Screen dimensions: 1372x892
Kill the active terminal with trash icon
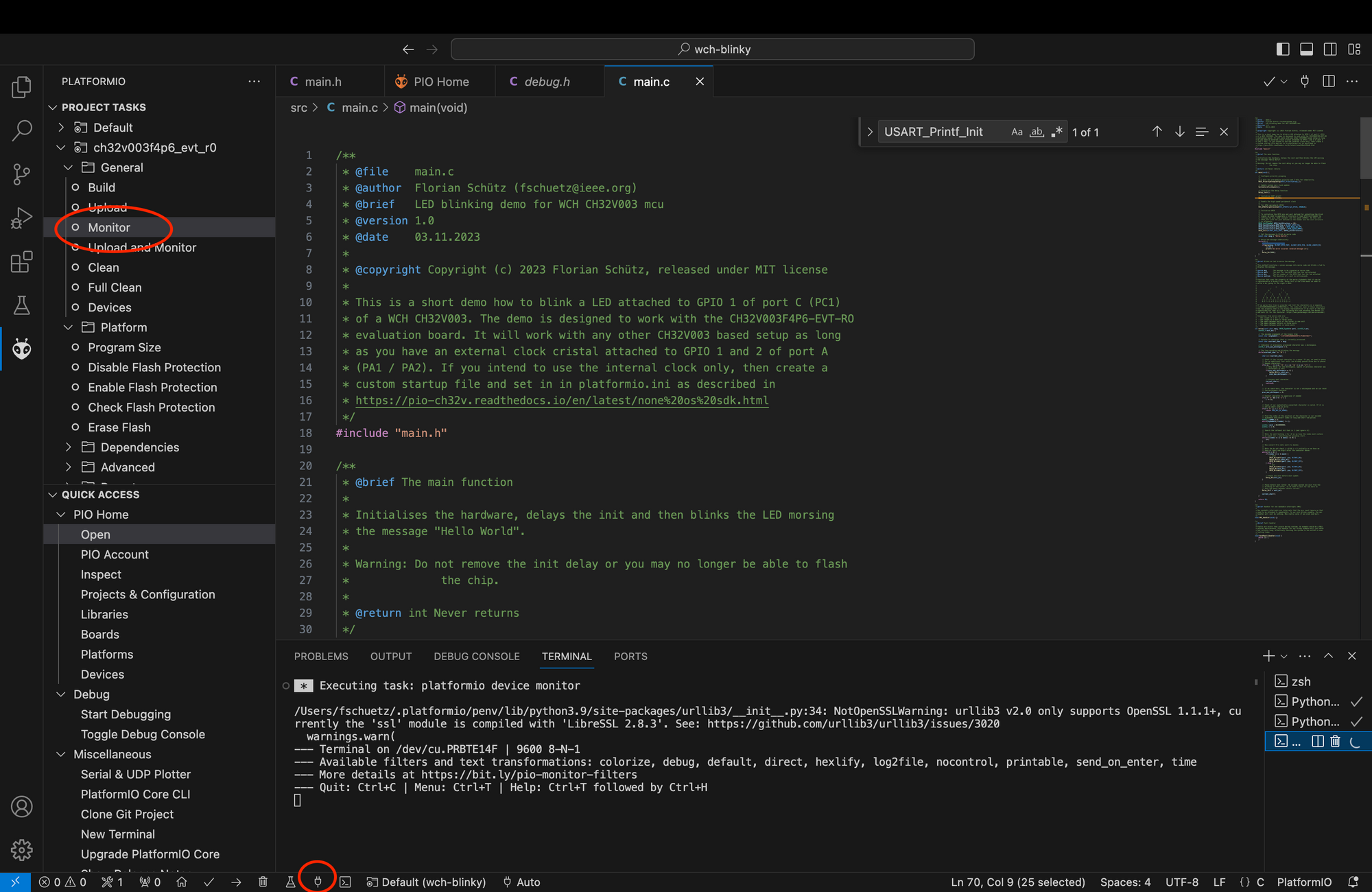(1335, 741)
